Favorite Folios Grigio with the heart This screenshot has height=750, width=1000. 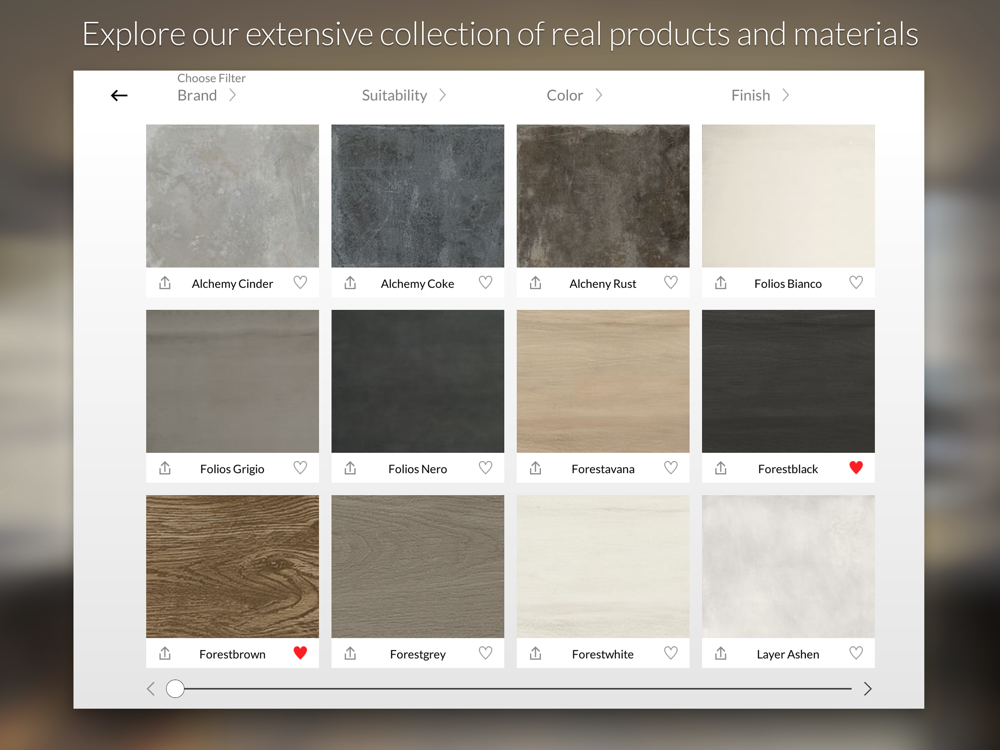click(x=300, y=467)
